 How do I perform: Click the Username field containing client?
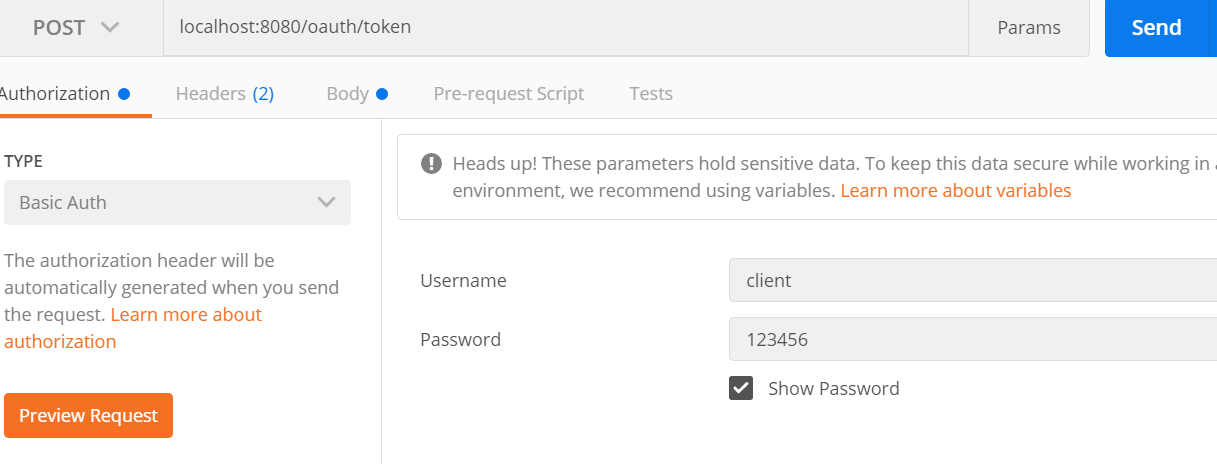[x=973, y=280]
